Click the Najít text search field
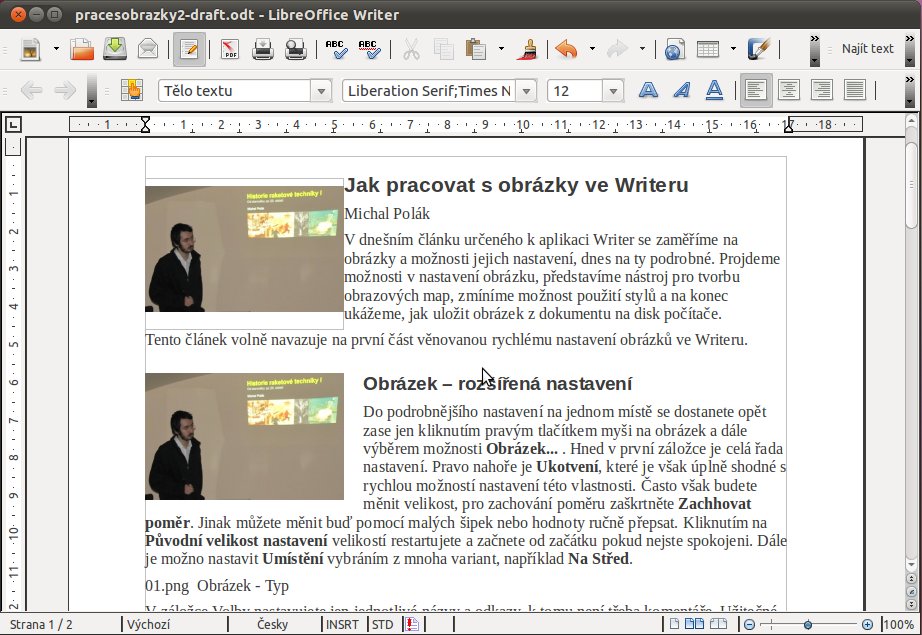 (867, 49)
